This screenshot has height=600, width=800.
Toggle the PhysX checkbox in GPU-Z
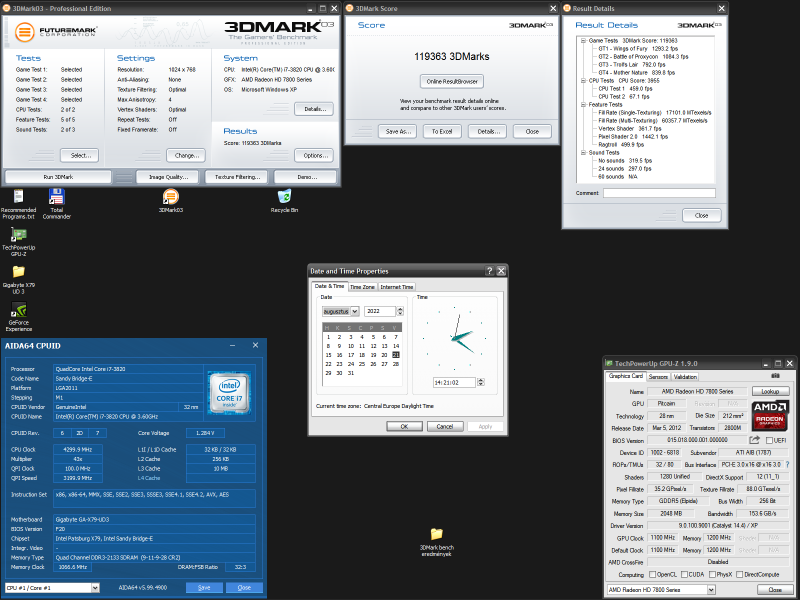tap(712, 574)
